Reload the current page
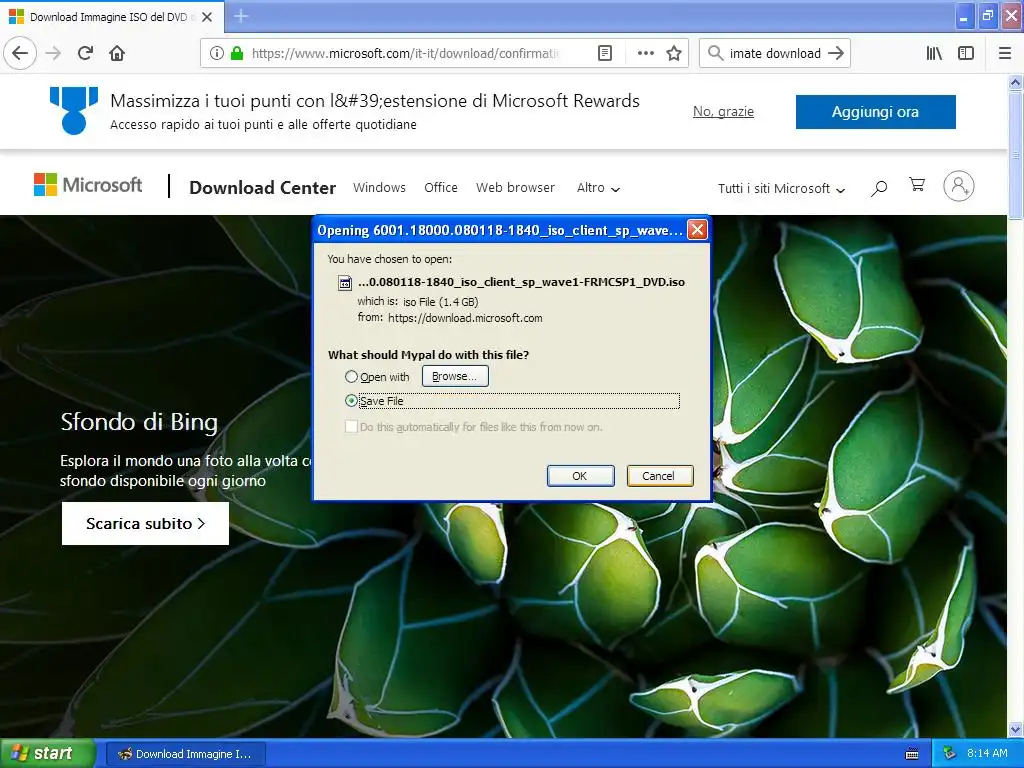 coord(85,53)
